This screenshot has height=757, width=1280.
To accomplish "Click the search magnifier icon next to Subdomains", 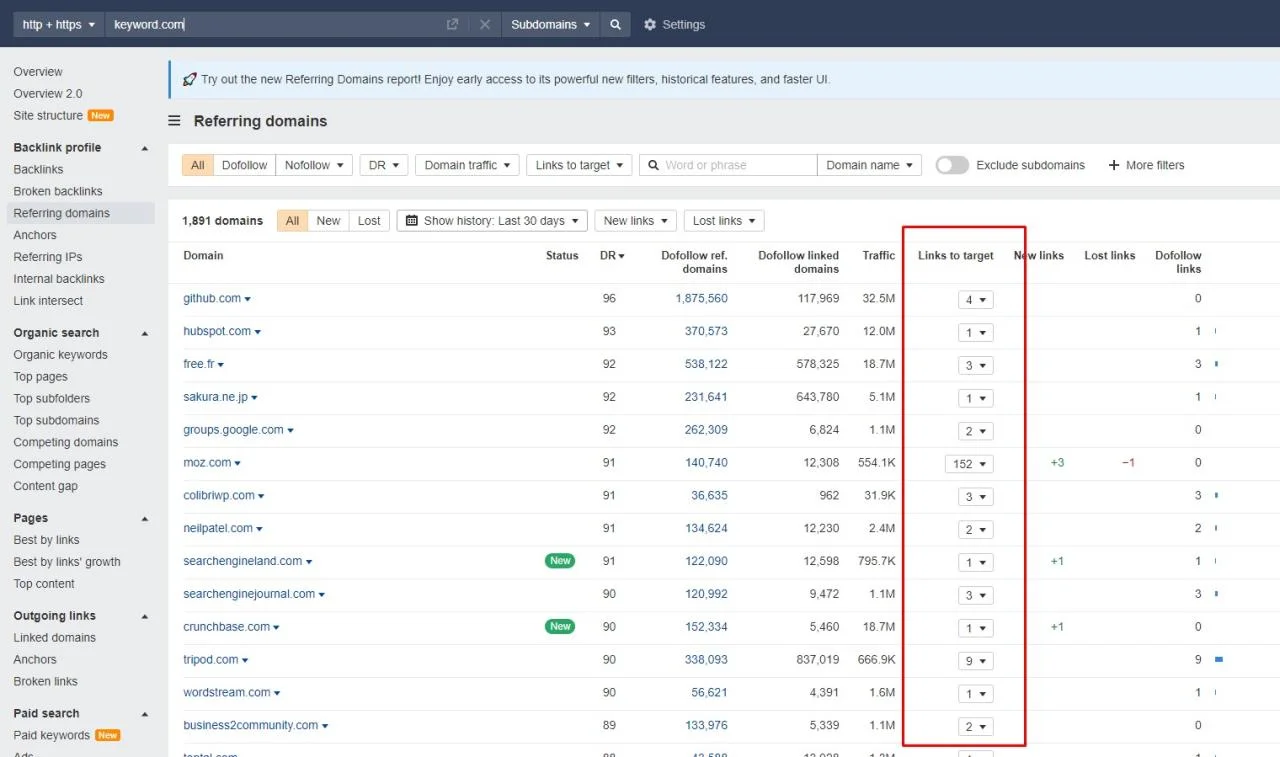I will point(614,24).
